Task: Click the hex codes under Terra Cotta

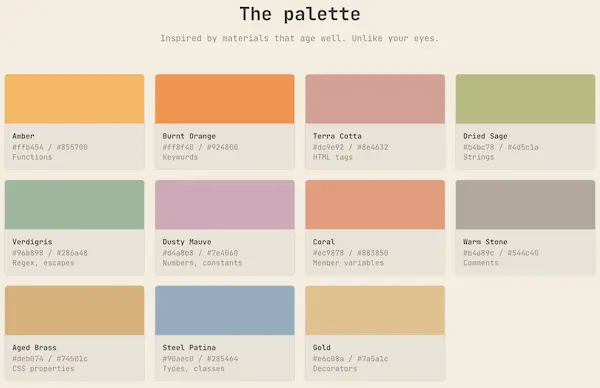Action: [351, 147]
